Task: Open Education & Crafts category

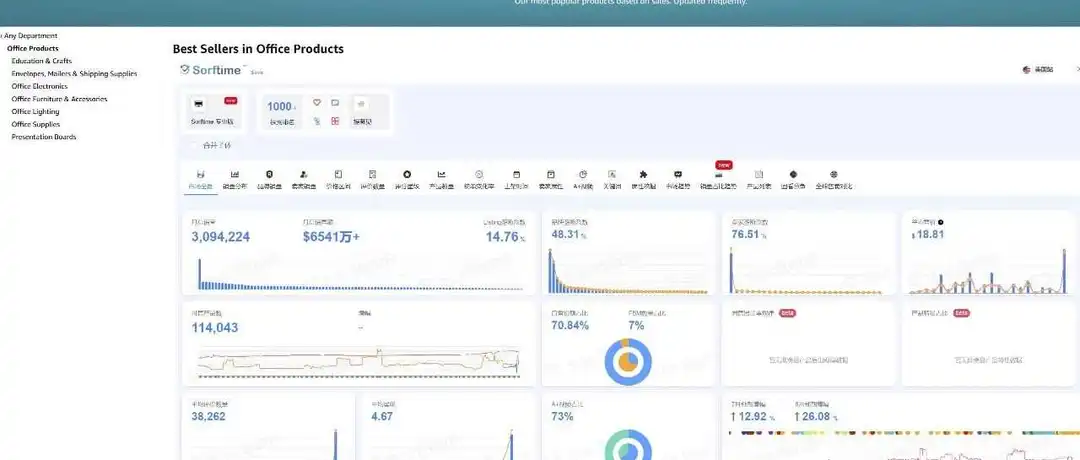Action: [41, 61]
